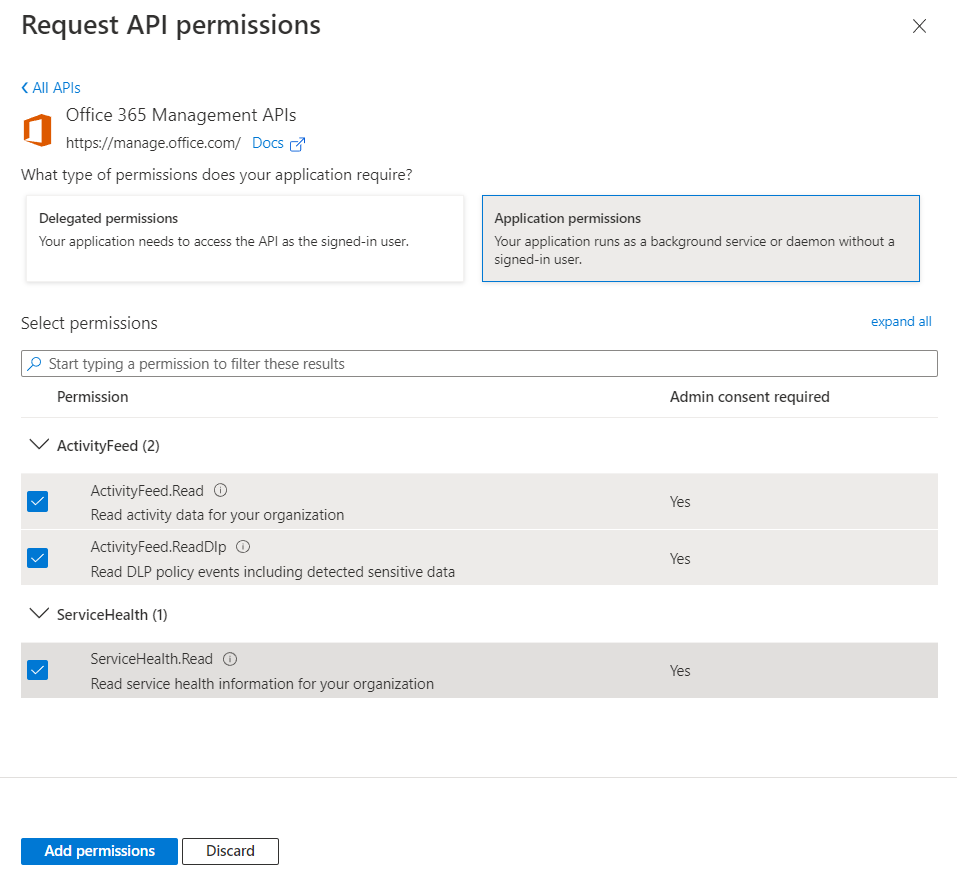Select Delegated permissions card

tap(245, 239)
